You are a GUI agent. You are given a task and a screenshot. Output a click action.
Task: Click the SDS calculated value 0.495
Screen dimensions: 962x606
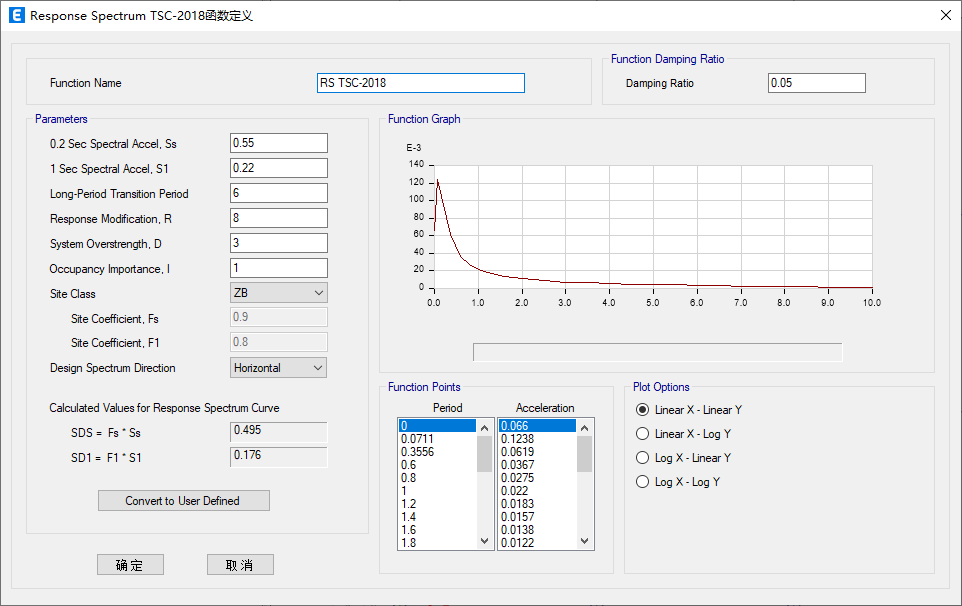pos(279,431)
